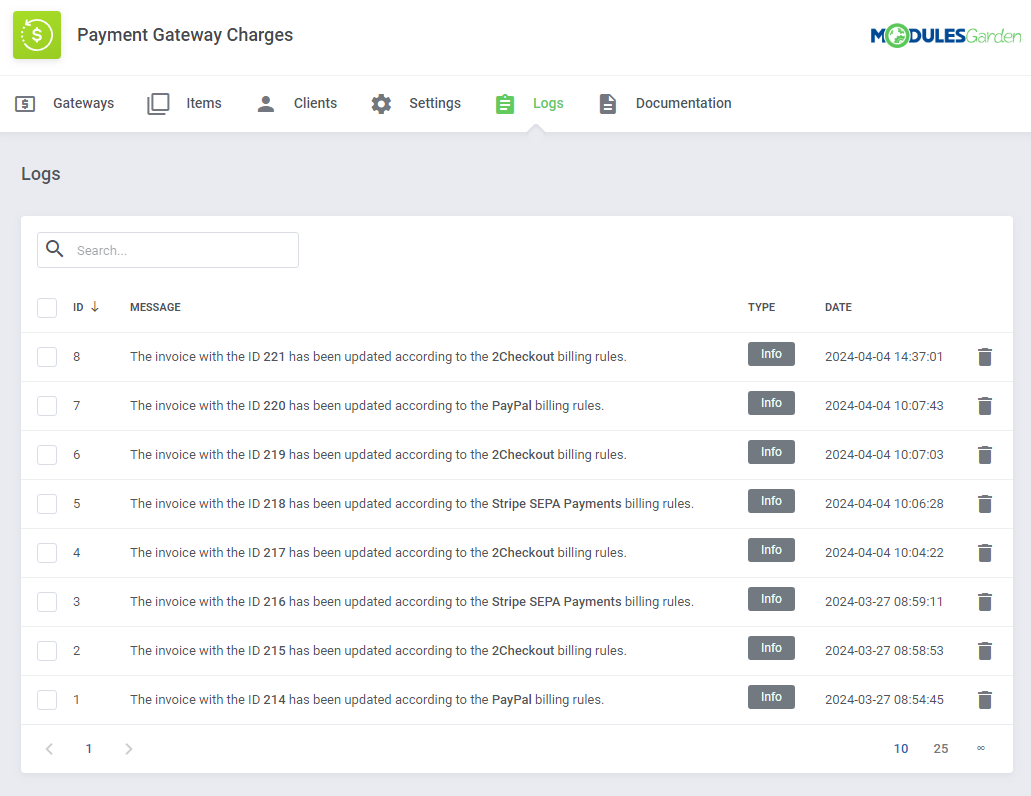Select the checkbox beside log ID 1
Screen dimensions: 1031x796
coord(47,699)
